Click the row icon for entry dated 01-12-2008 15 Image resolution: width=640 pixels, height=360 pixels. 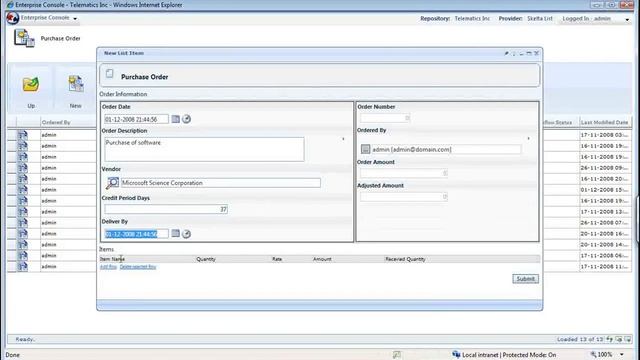[x=22, y=190]
